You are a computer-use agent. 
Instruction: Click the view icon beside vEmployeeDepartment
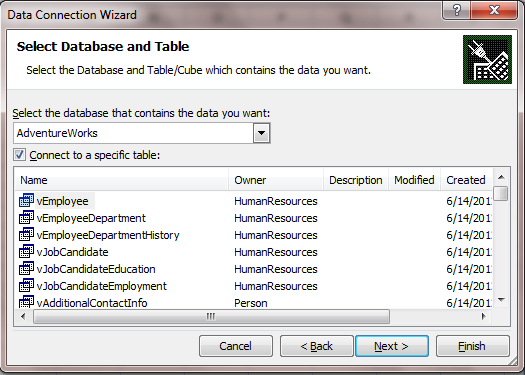26,218
